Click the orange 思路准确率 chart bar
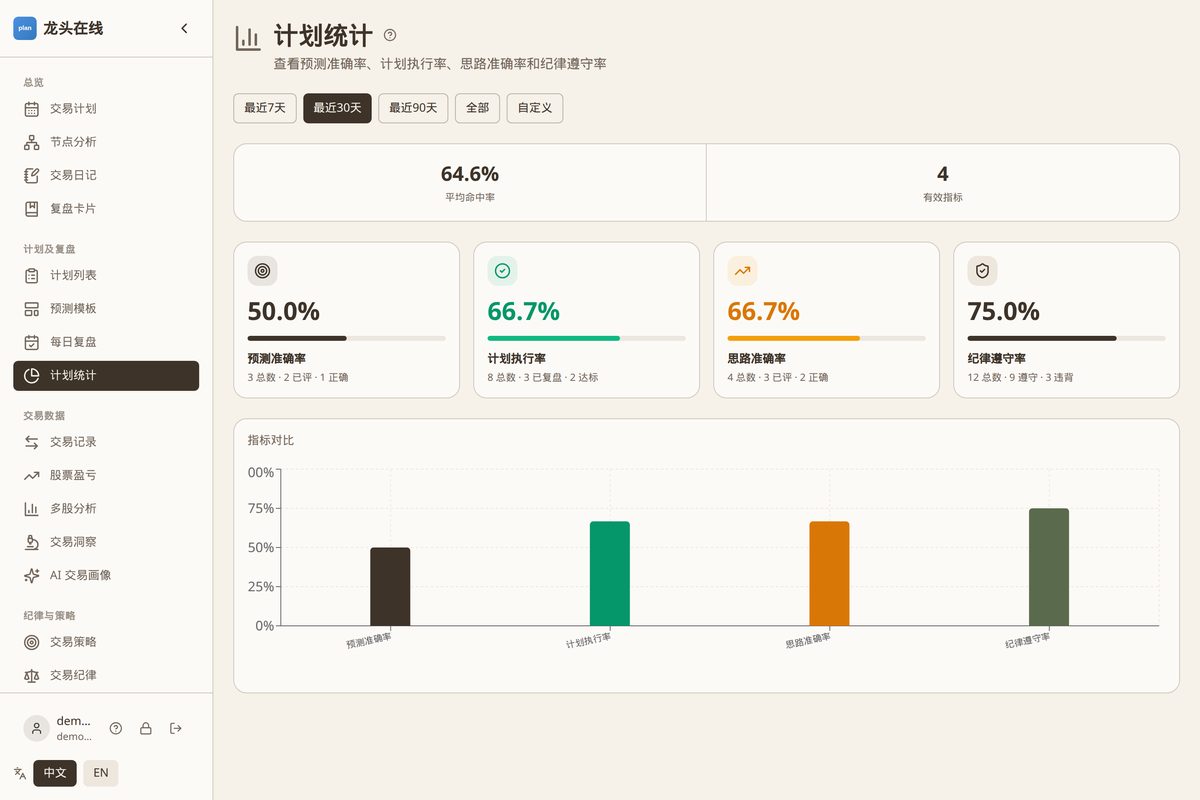 [x=829, y=574]
